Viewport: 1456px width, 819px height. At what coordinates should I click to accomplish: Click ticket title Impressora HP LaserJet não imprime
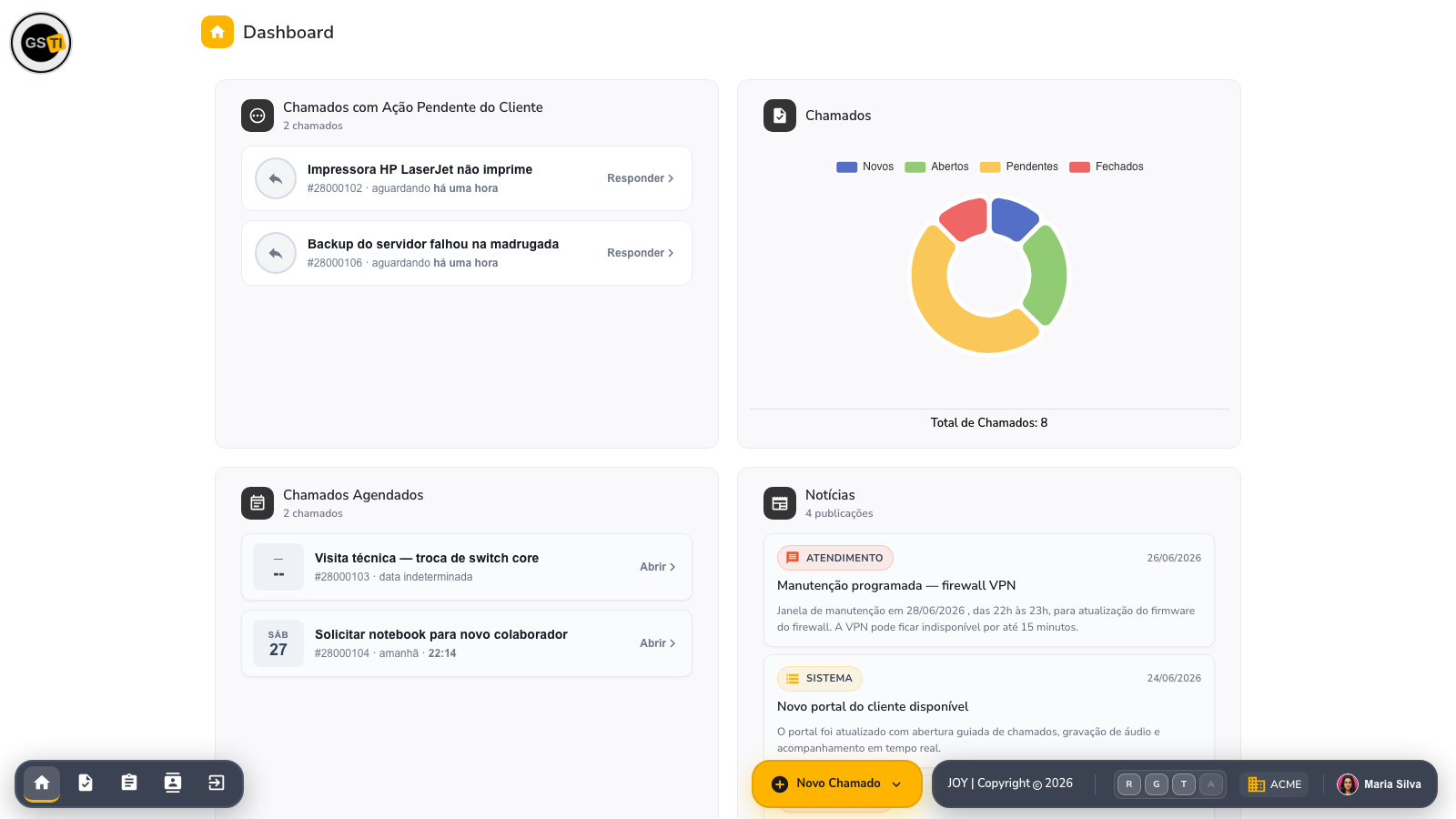(x=420, y=169)
